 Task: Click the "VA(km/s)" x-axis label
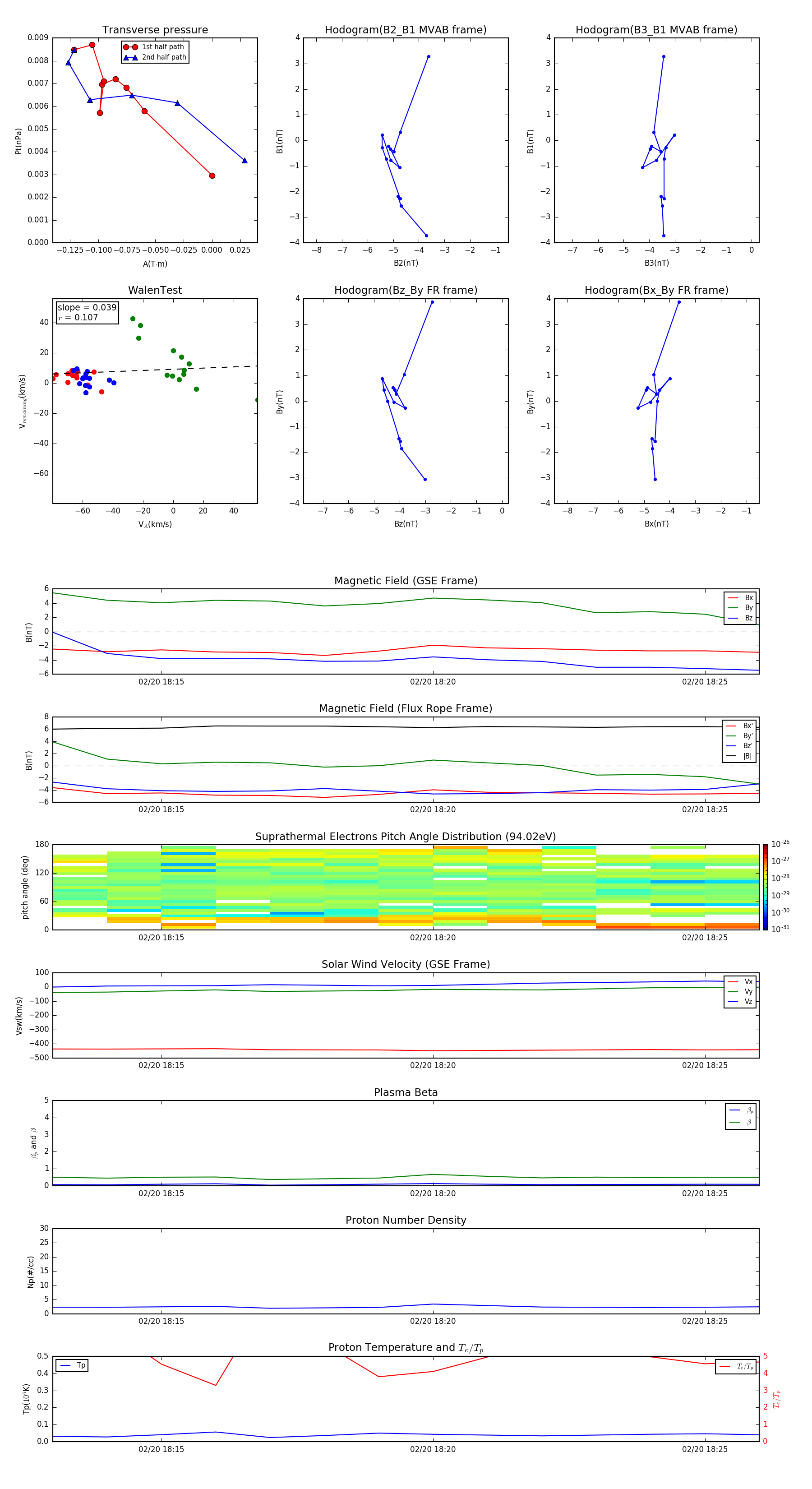tap(155, 524)
